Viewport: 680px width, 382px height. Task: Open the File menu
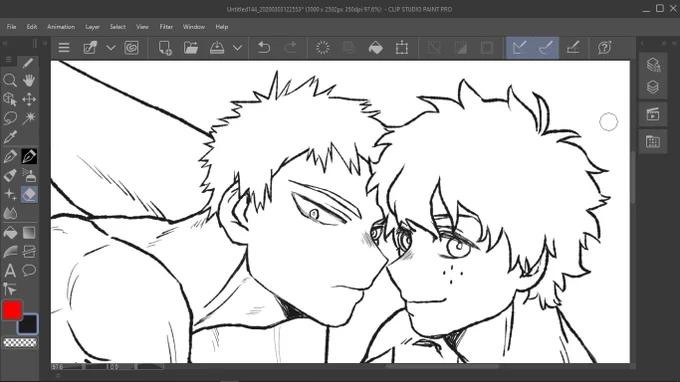(x=11, y=27)
